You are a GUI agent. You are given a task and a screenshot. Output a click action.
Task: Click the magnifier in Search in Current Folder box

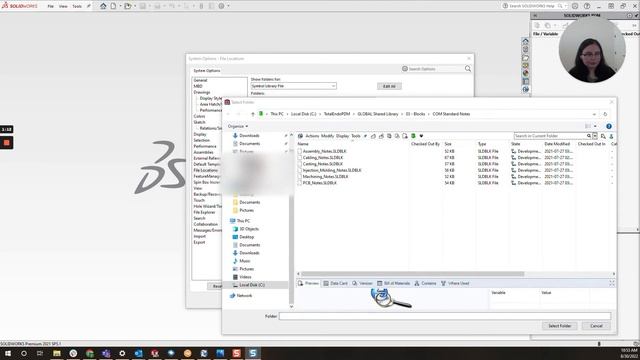(x=589, y=136)
